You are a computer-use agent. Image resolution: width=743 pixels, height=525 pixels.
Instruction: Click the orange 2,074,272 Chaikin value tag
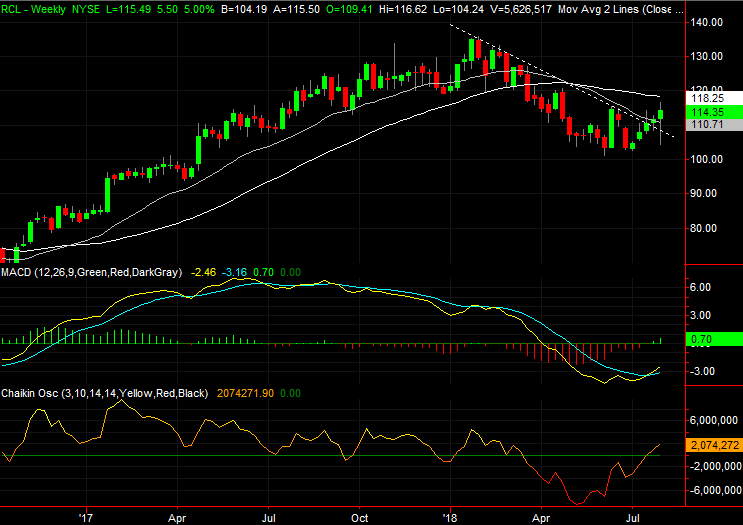(714, 445)
